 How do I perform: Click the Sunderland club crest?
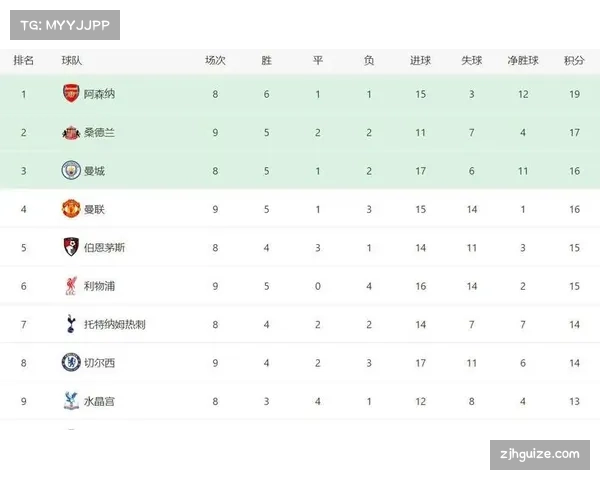pyautogui.click(x=71, y=132)
